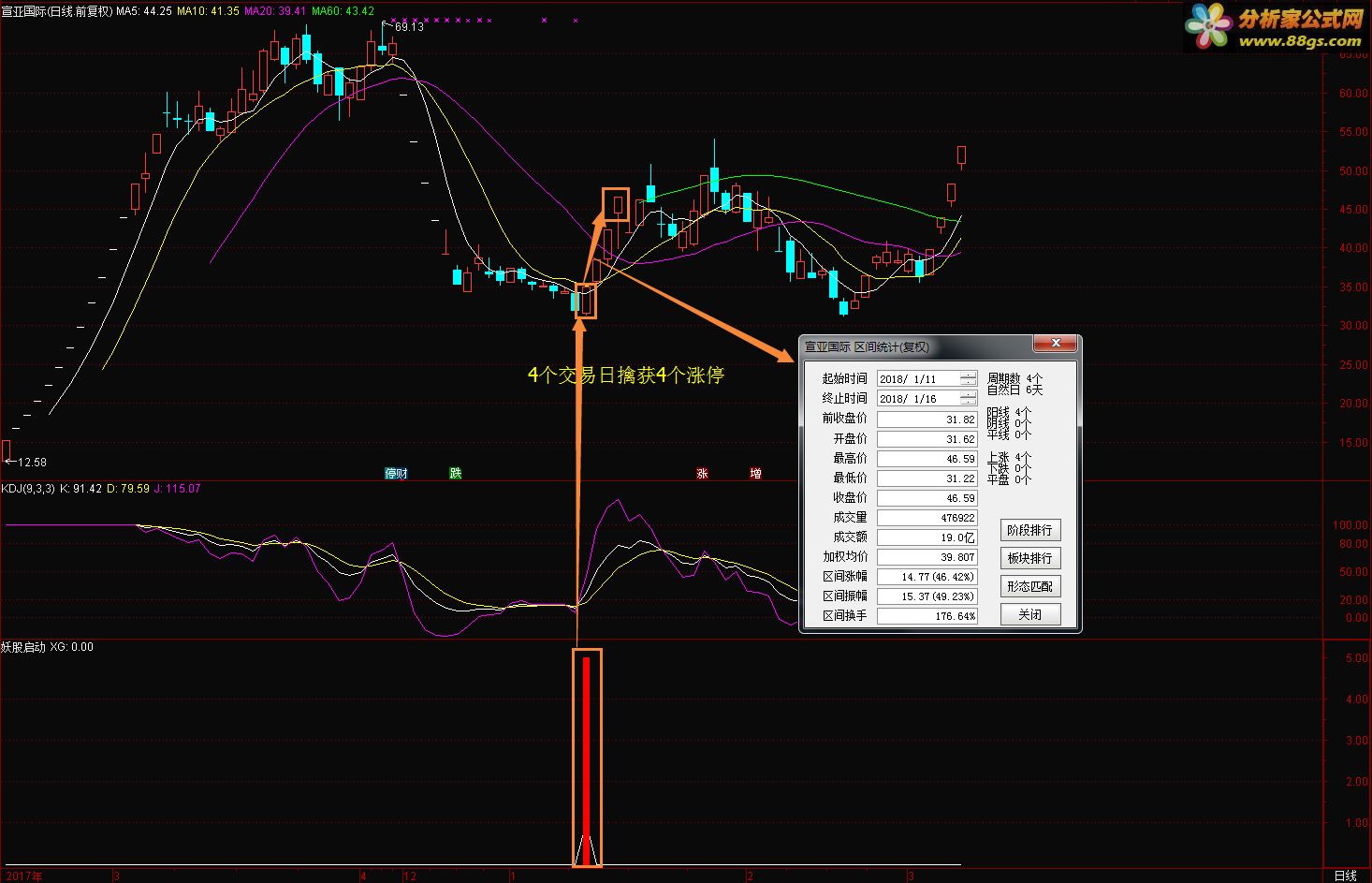The image size is (1372, 883).
Task: Click chart title 宣亚国际(日线.前复权)
Action: (x=56, y=11)
